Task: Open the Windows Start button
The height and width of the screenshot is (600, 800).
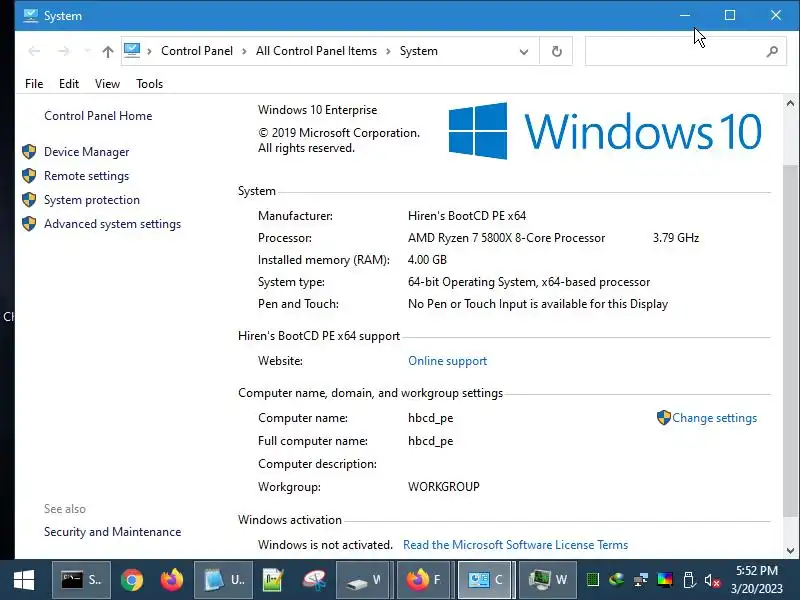Action: pyautogui.click(x=24, y=580)
